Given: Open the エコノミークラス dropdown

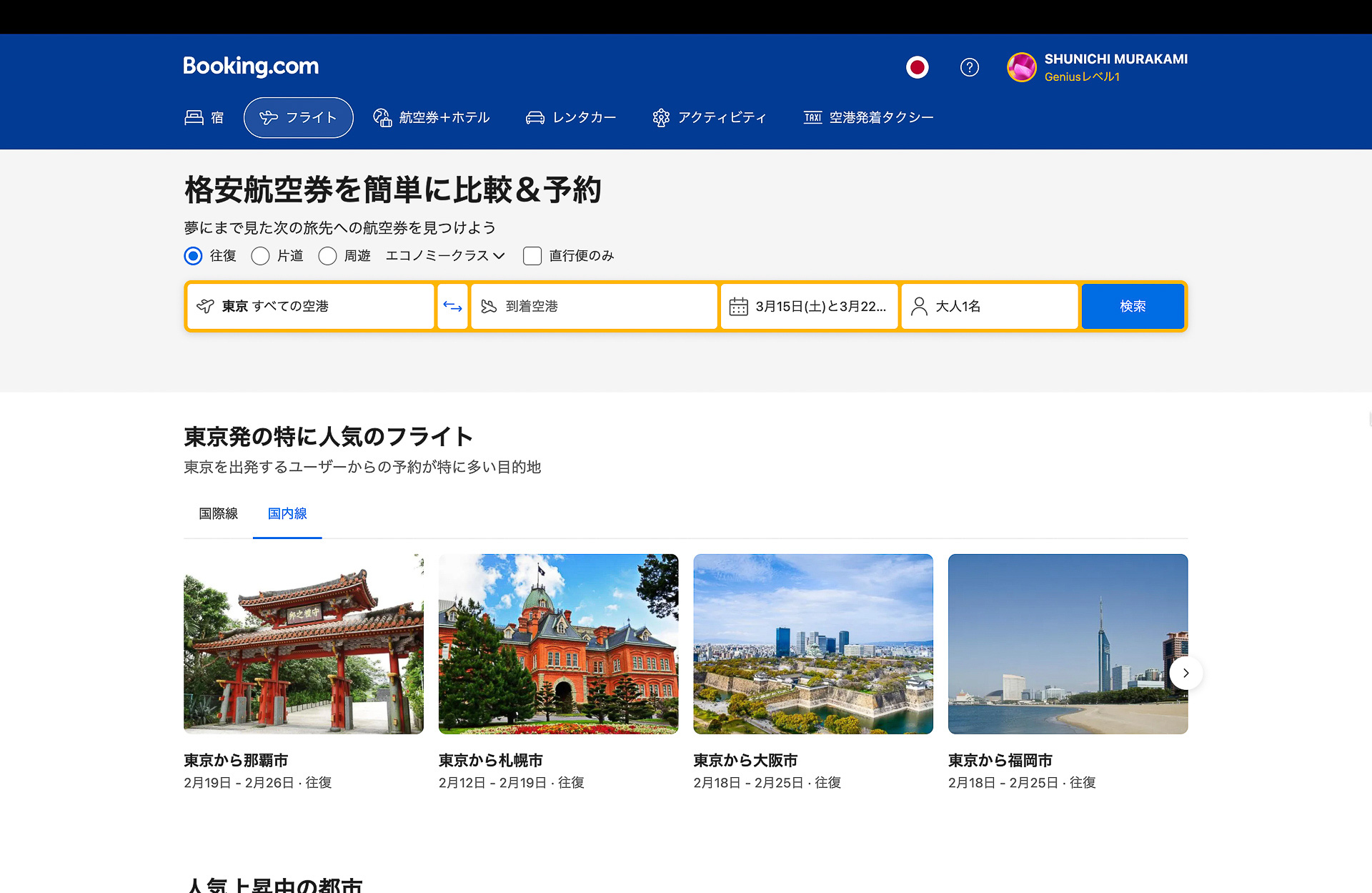Looking at the screenshot, I should coord(444,256).
